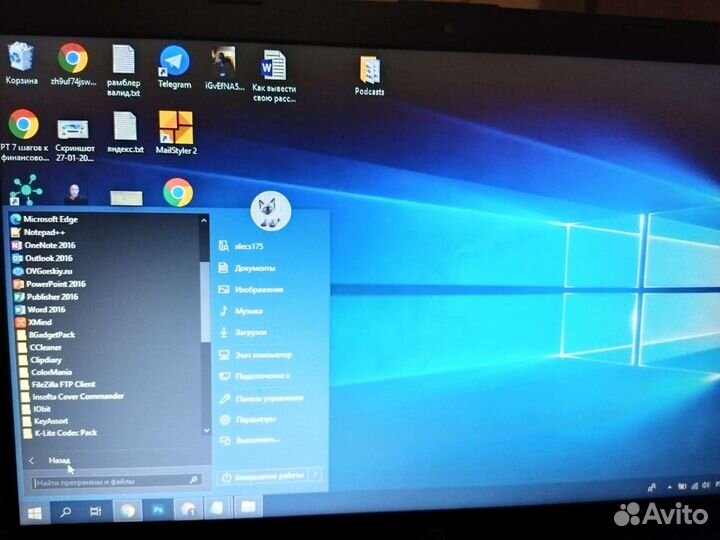The image size is (720, 540).
Task: Open Task View on the taskbar
Action: 96,511
